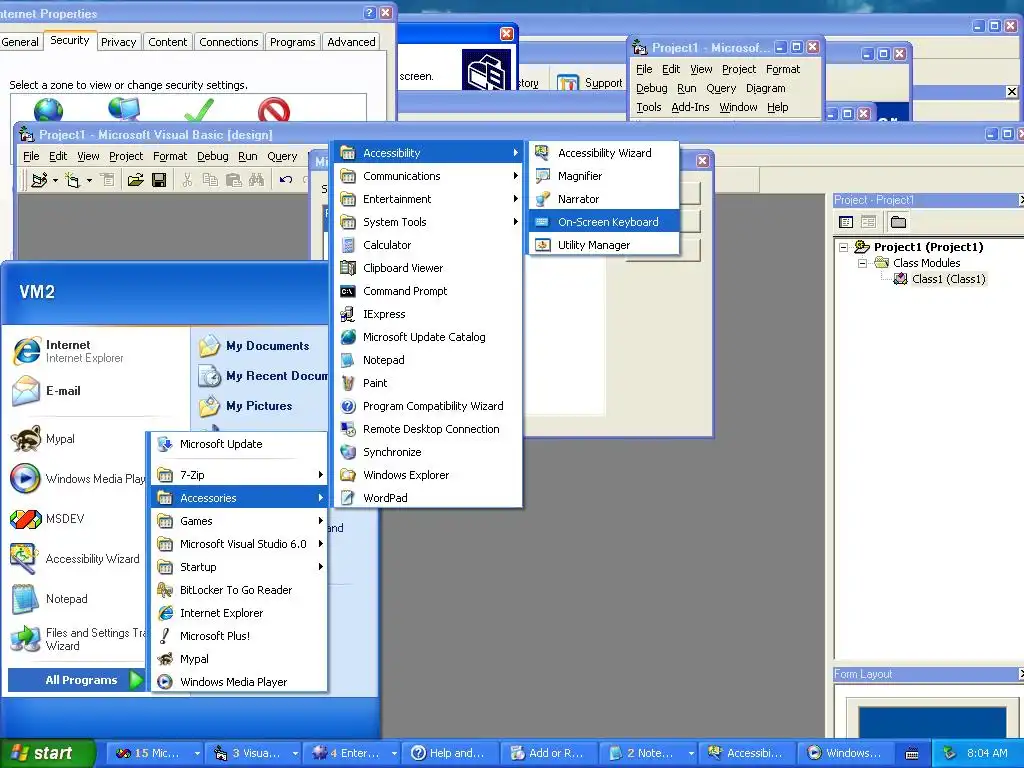Open Microsoft Update in All Programs
Viewport: 1024px width, 768px height.
tap(239, 444)
